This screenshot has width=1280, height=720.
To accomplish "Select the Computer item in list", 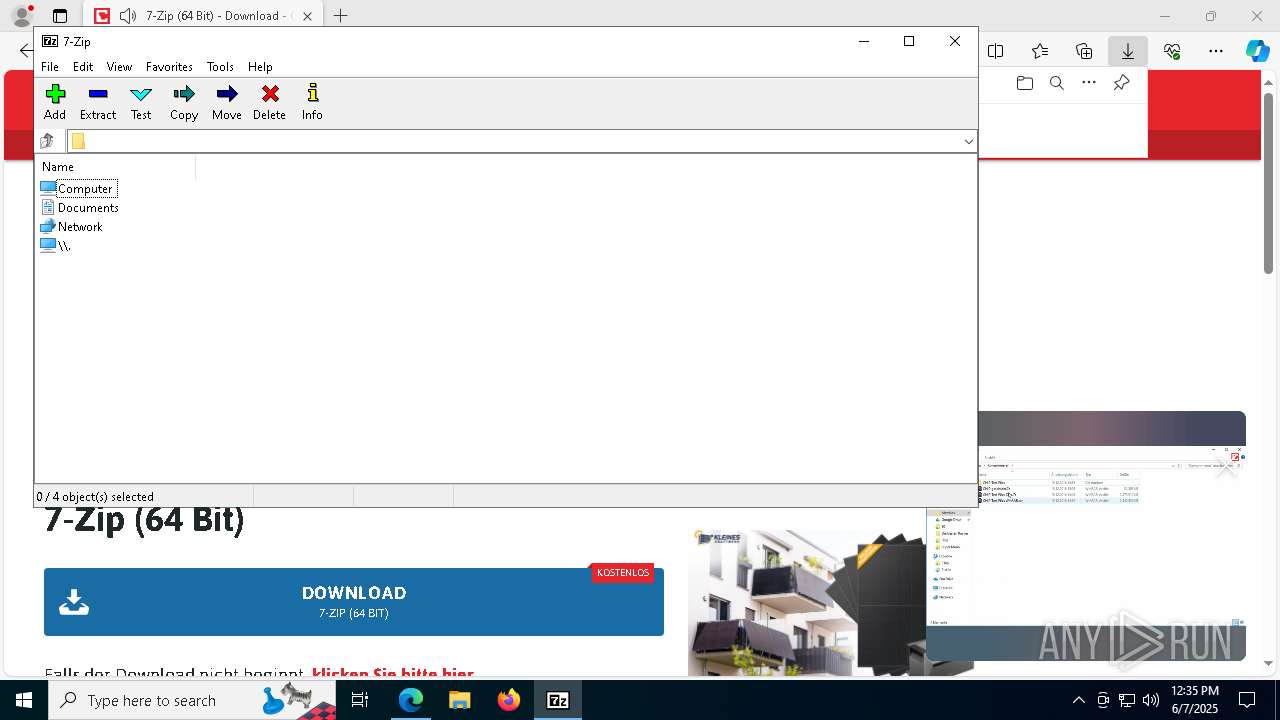I will click(x=79, y=188).
